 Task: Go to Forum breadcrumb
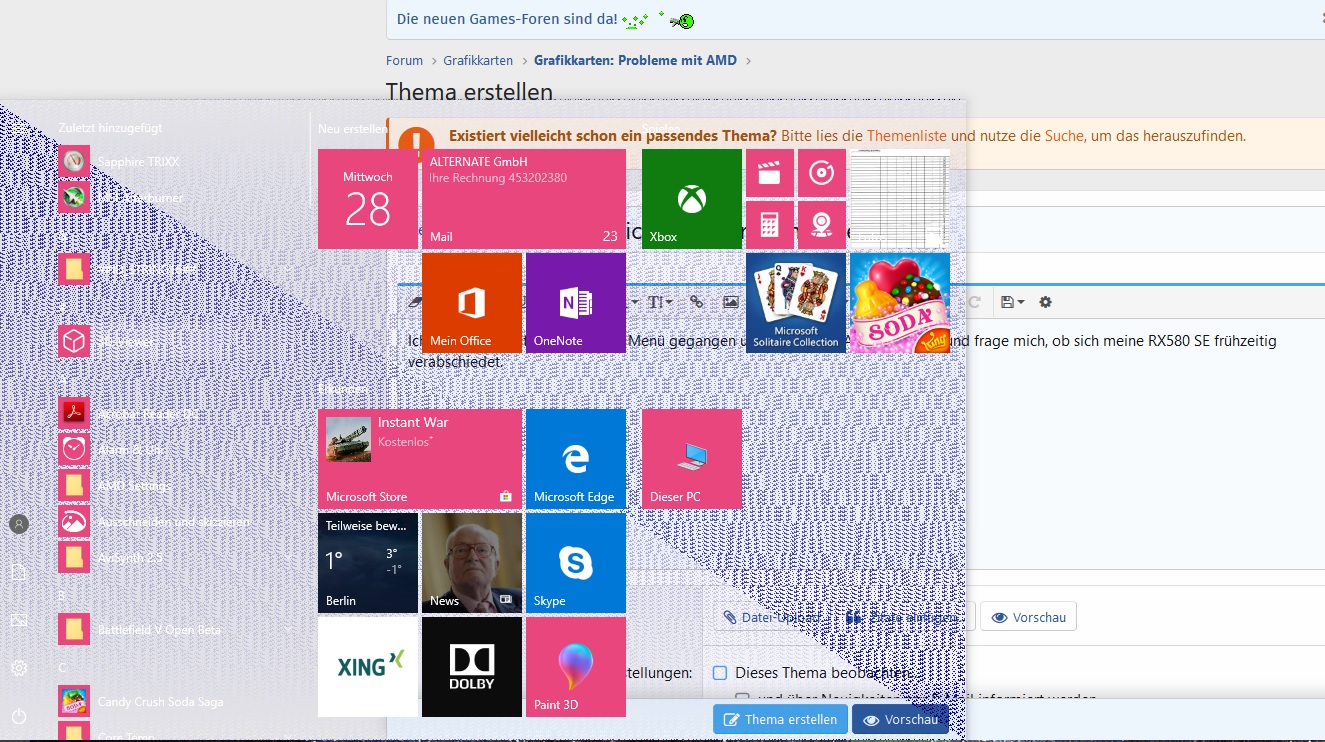pos(405,60)
